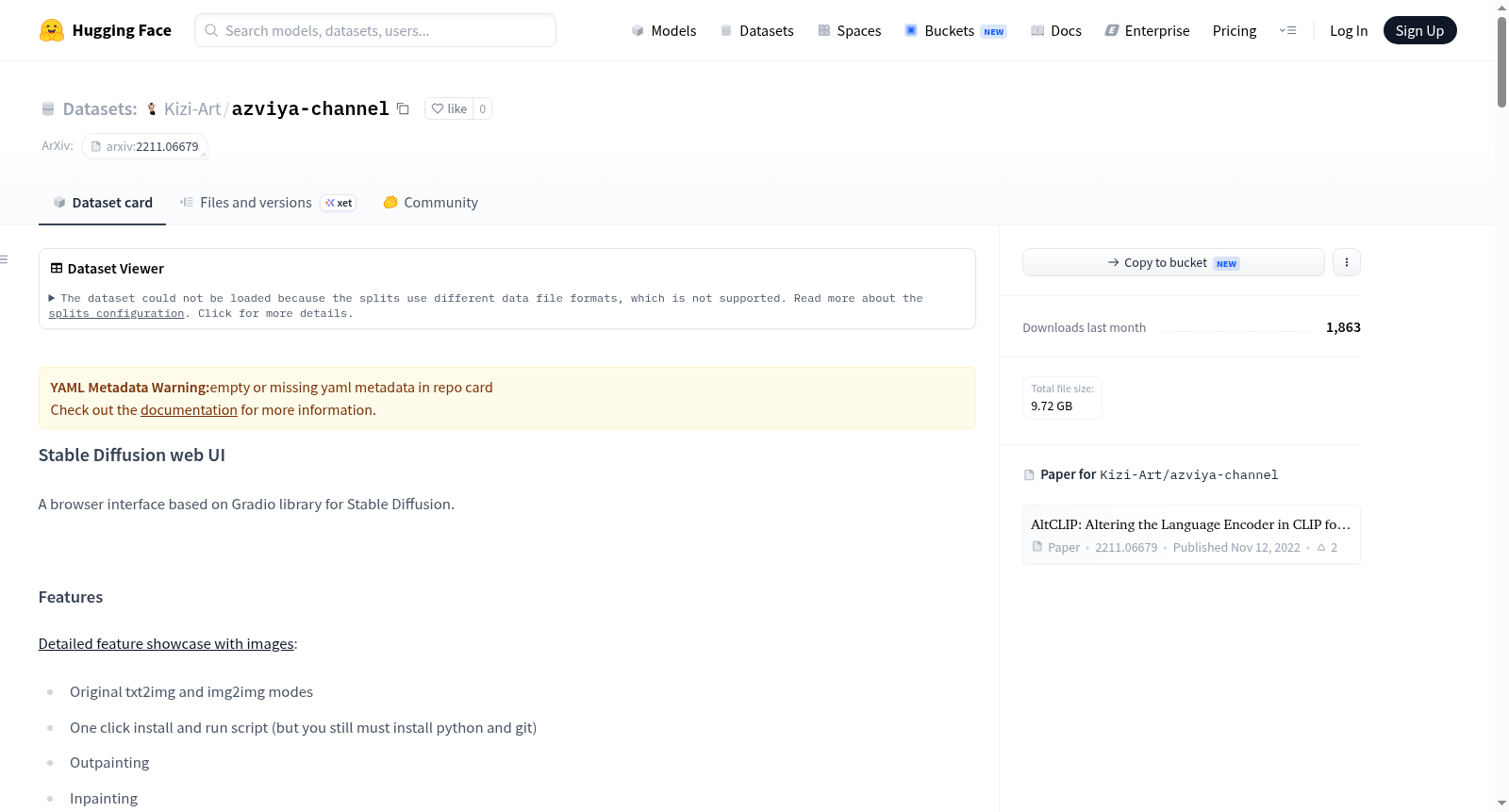Go to Pricing

click(1235, 30)
